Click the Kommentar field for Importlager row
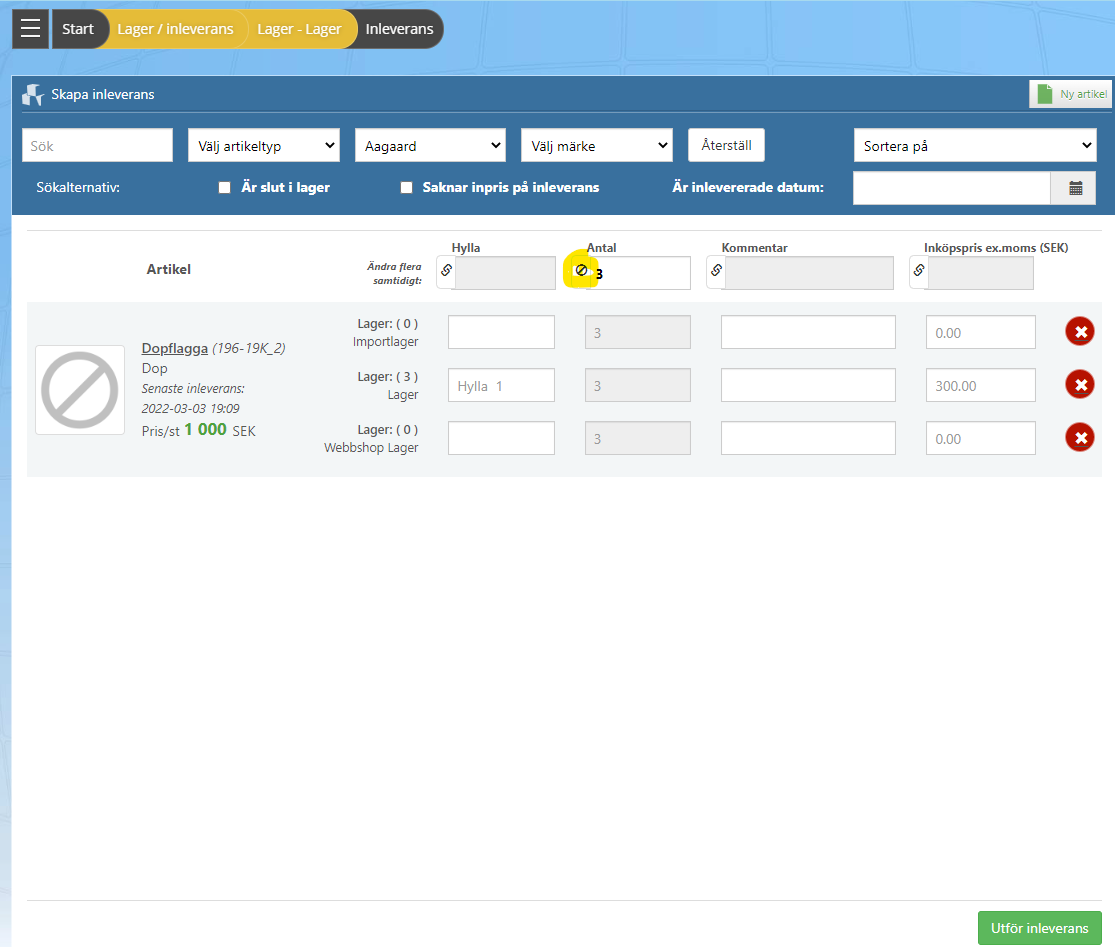The height and width of the screenshot is (947, 1115). 808,332
